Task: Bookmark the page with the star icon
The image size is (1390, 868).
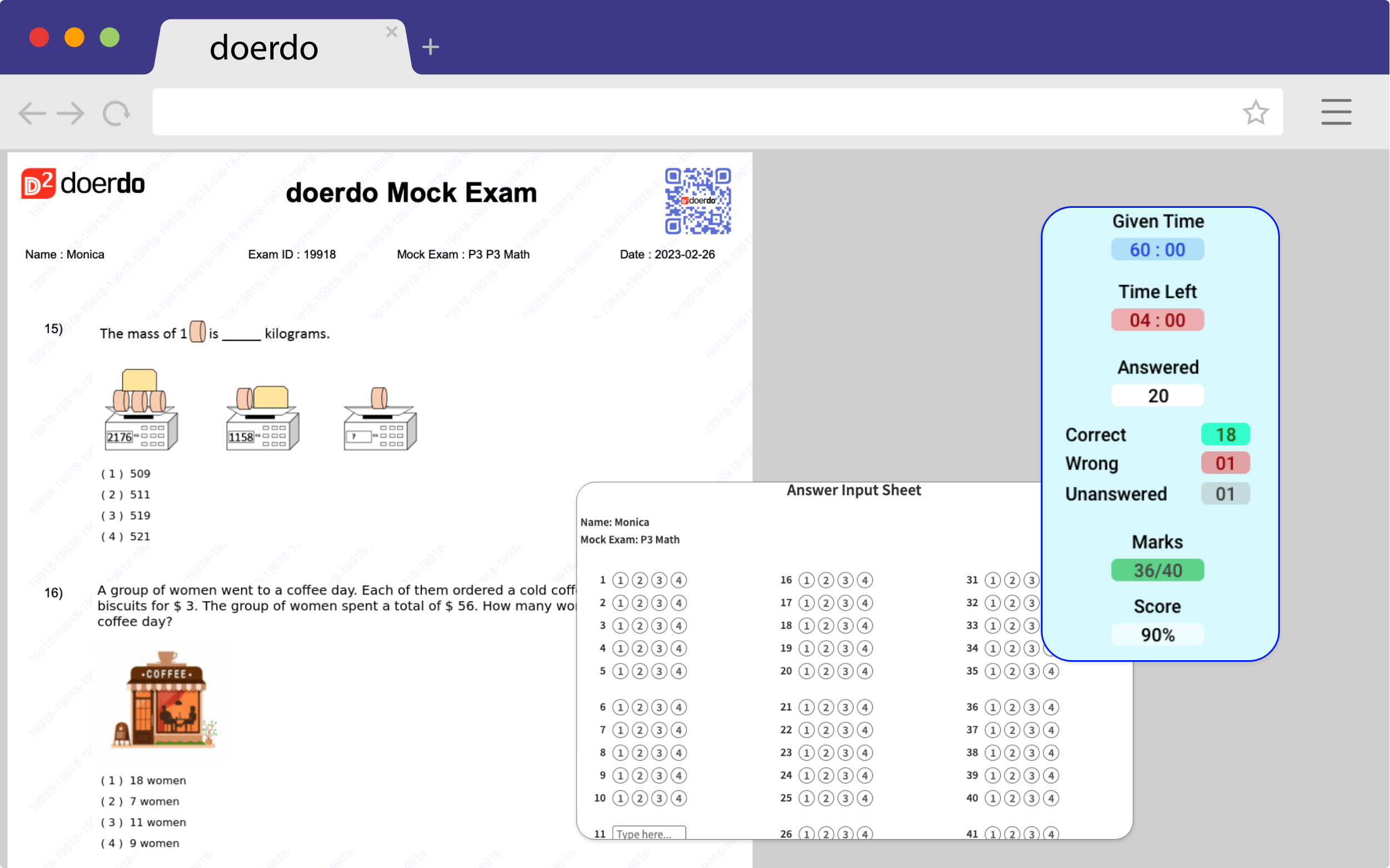Action: [x=1257, y=112]
